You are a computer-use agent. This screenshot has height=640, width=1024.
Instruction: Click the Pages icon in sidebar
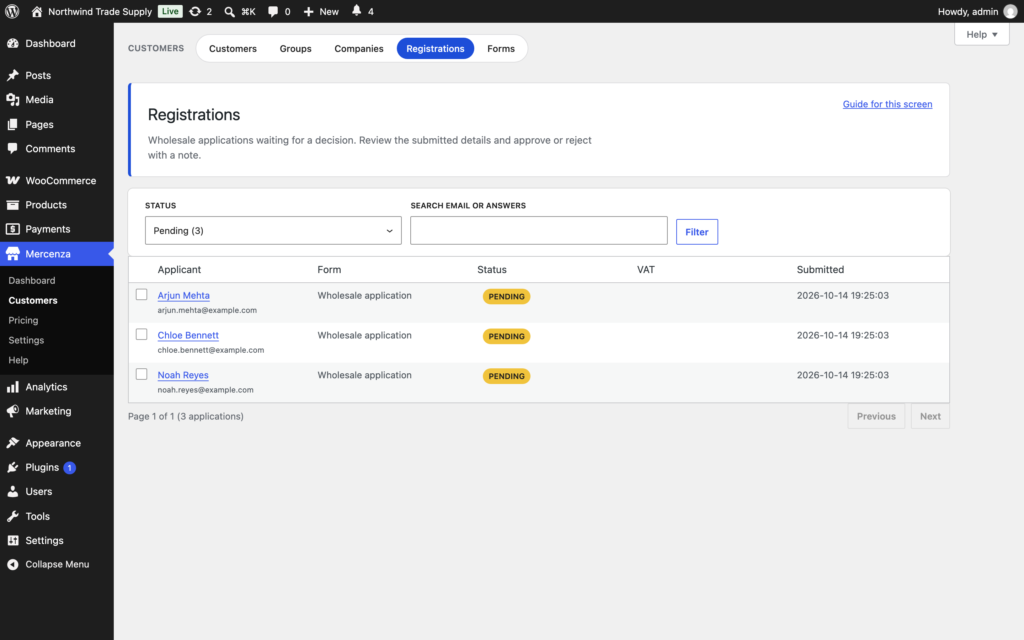(x=12, y=124)
